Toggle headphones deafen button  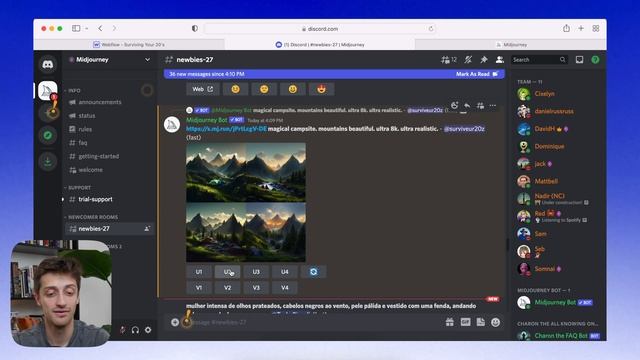(135, 330)
